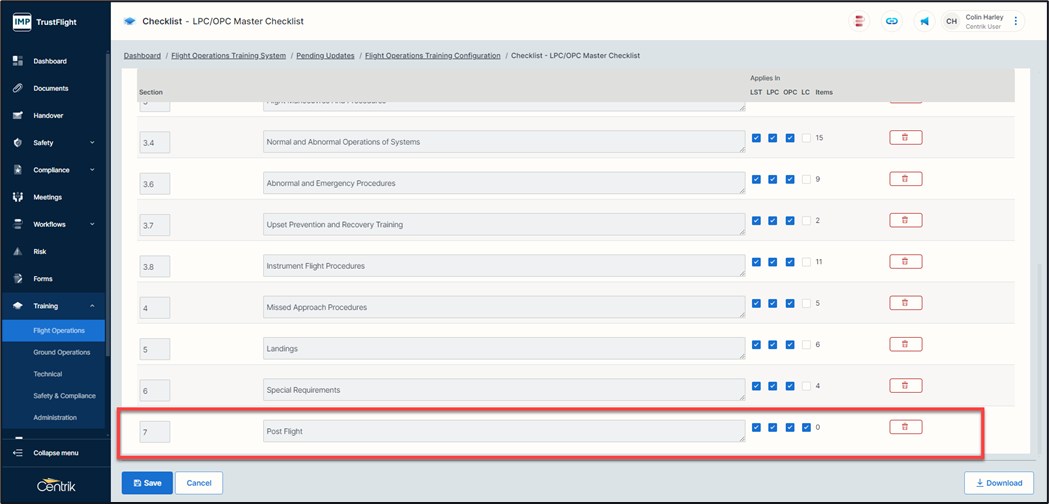Click trash icon for Missed Approach Procedures
Image resolution: width=1049 pixels, height=504 pixels.
[905, 303]
